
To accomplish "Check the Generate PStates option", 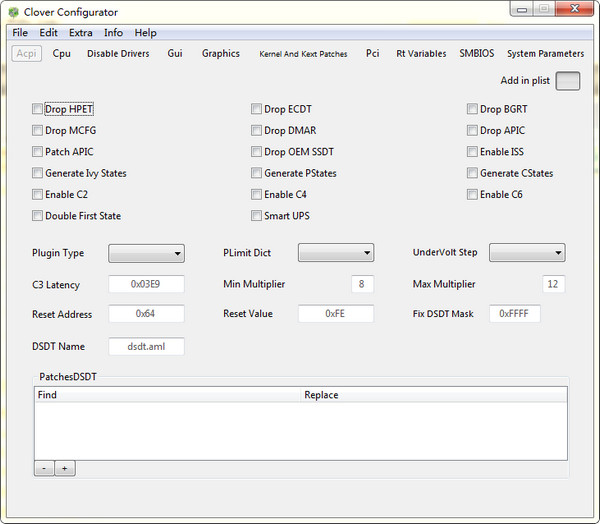I will tap(257, 173).
